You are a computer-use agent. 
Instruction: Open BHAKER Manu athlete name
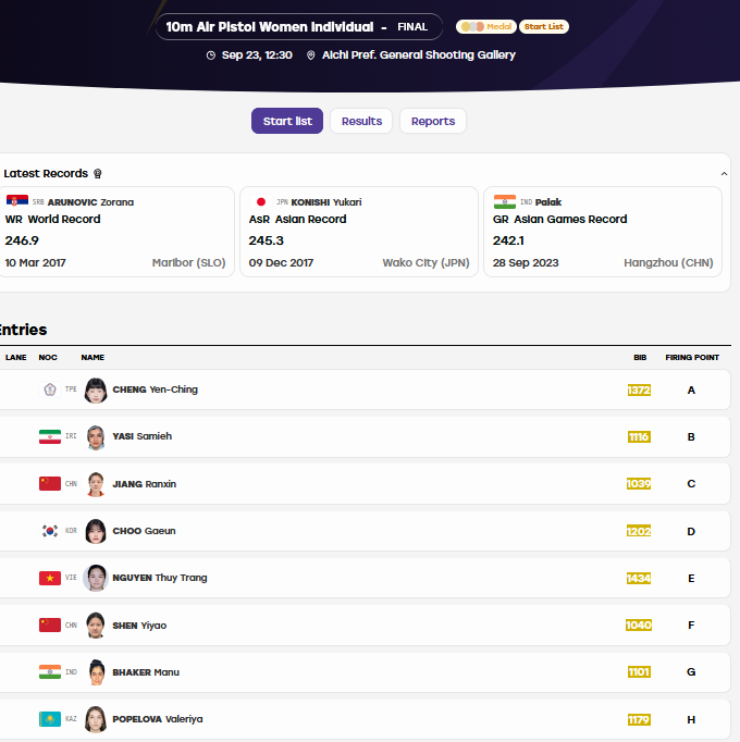pyautogui.click(x=146, y=672)
